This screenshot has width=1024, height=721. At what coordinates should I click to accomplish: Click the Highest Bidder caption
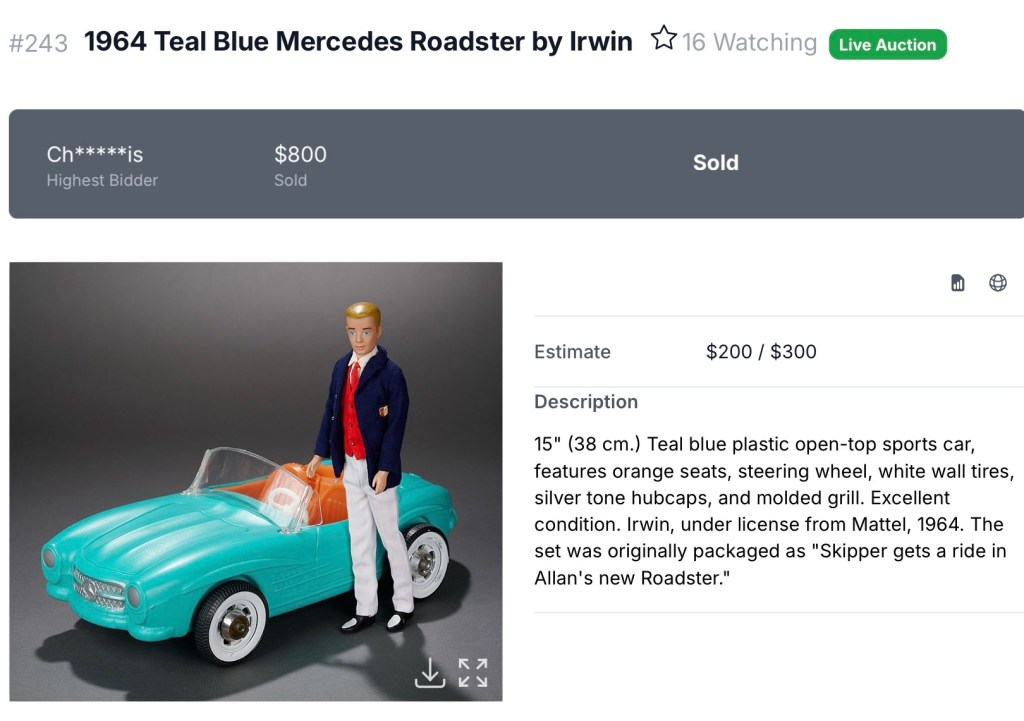point(102,181)
